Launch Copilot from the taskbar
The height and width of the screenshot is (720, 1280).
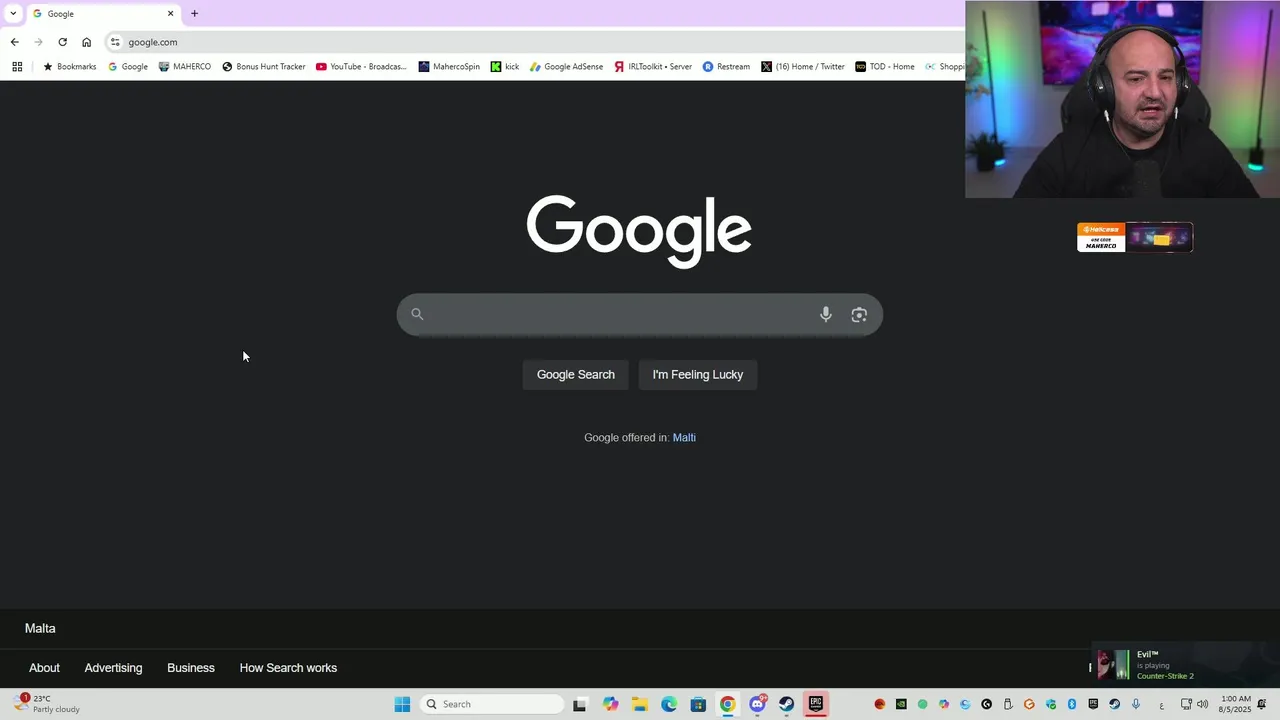point(610,704)
